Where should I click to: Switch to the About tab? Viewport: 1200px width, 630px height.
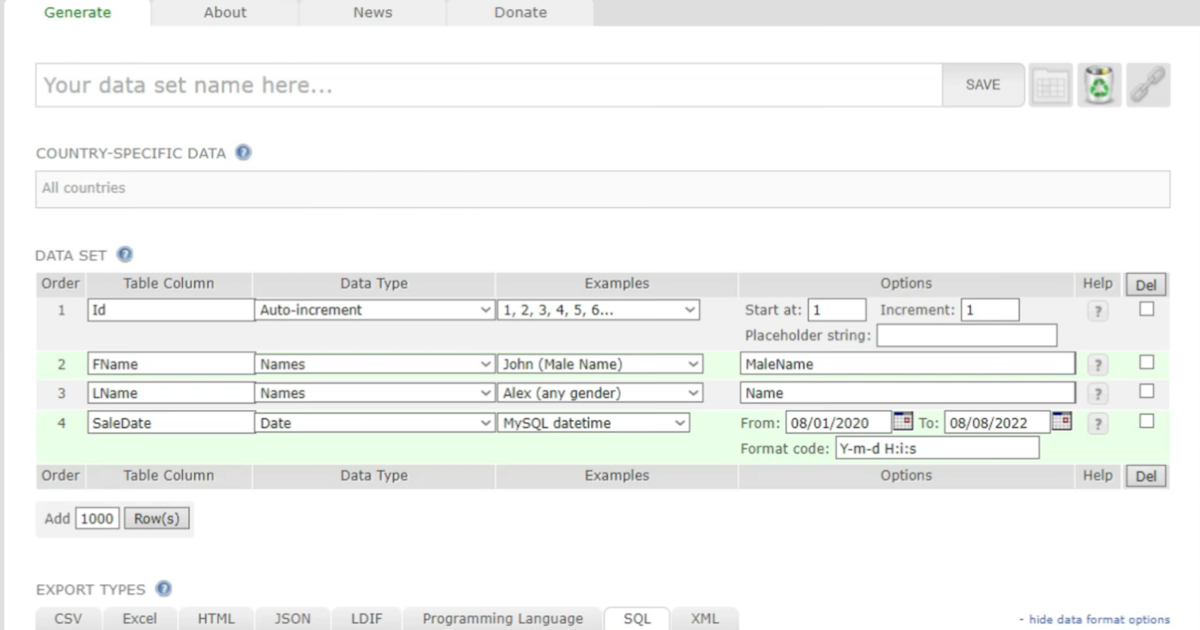(224, 12)
